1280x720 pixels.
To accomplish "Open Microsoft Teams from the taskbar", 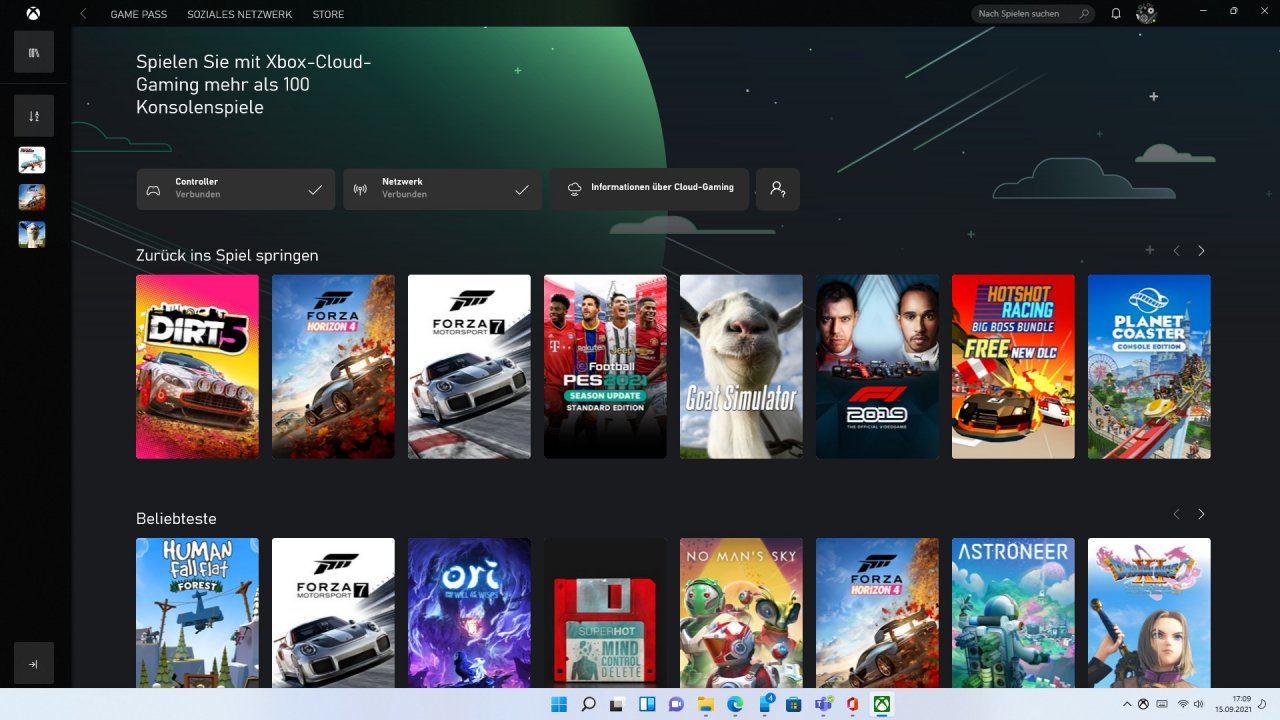I will tap(823, 704).
